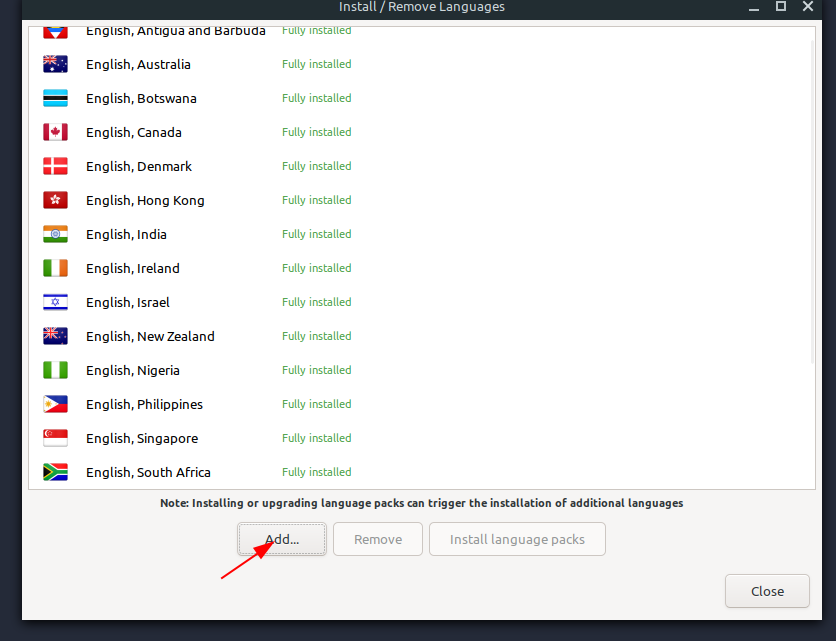Click the Hong Kong flag icon
Screen dimensions: 836x641
[x=55, y=201]
